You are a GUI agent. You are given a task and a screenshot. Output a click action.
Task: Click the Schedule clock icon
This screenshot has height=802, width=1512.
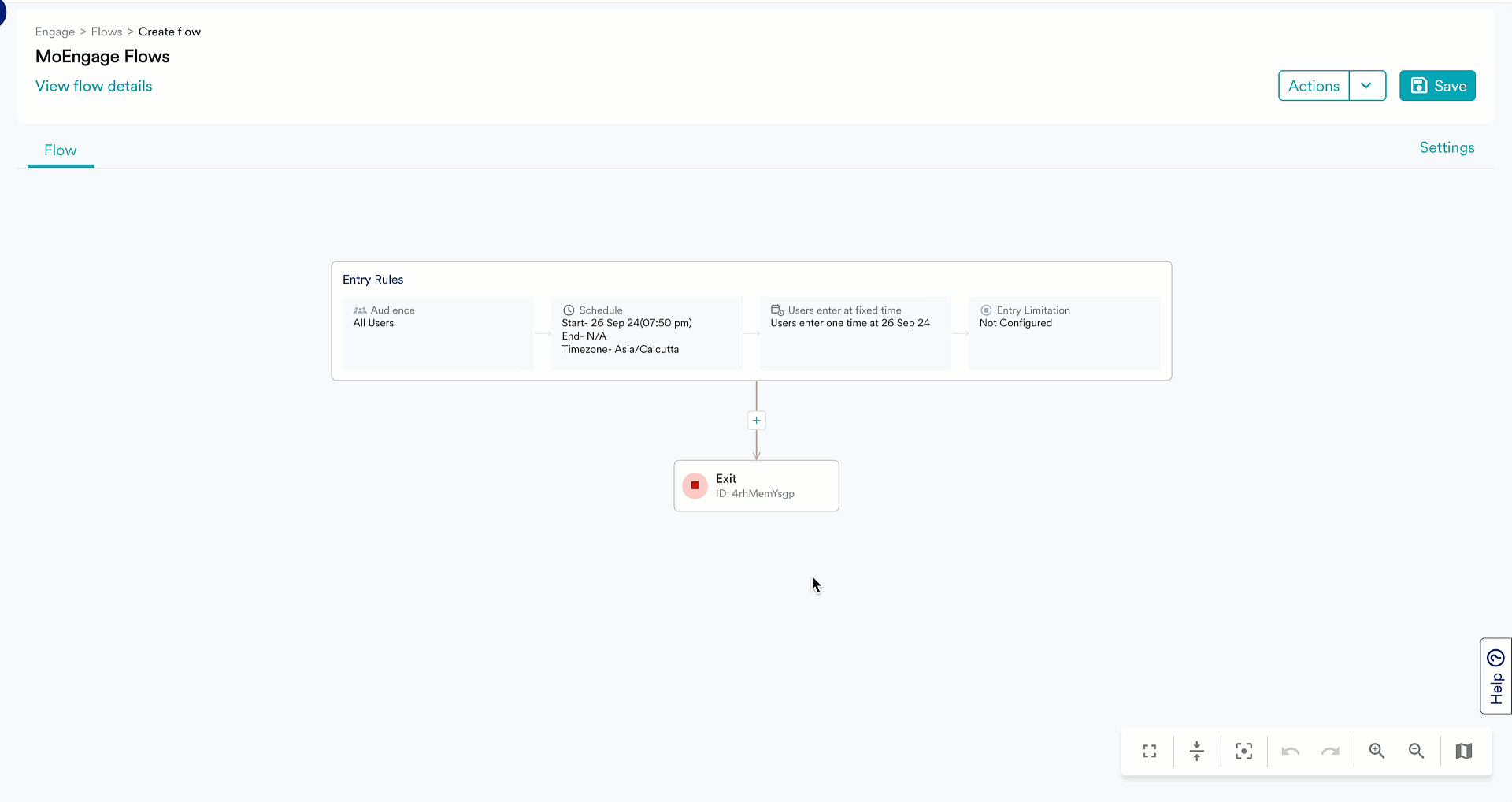coord(569,310)
